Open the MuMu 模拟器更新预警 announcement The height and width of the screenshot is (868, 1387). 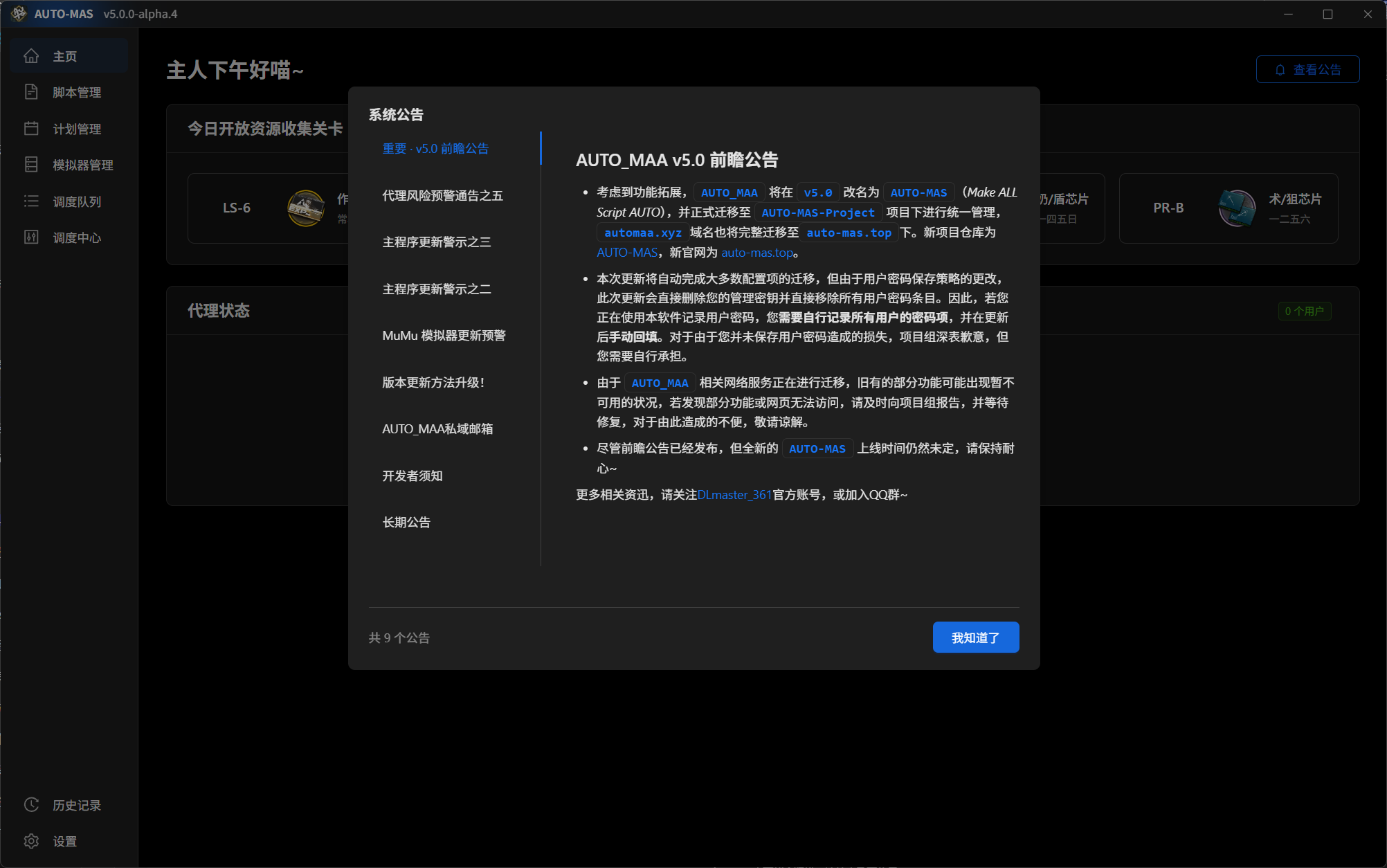[x=444, y=336]
